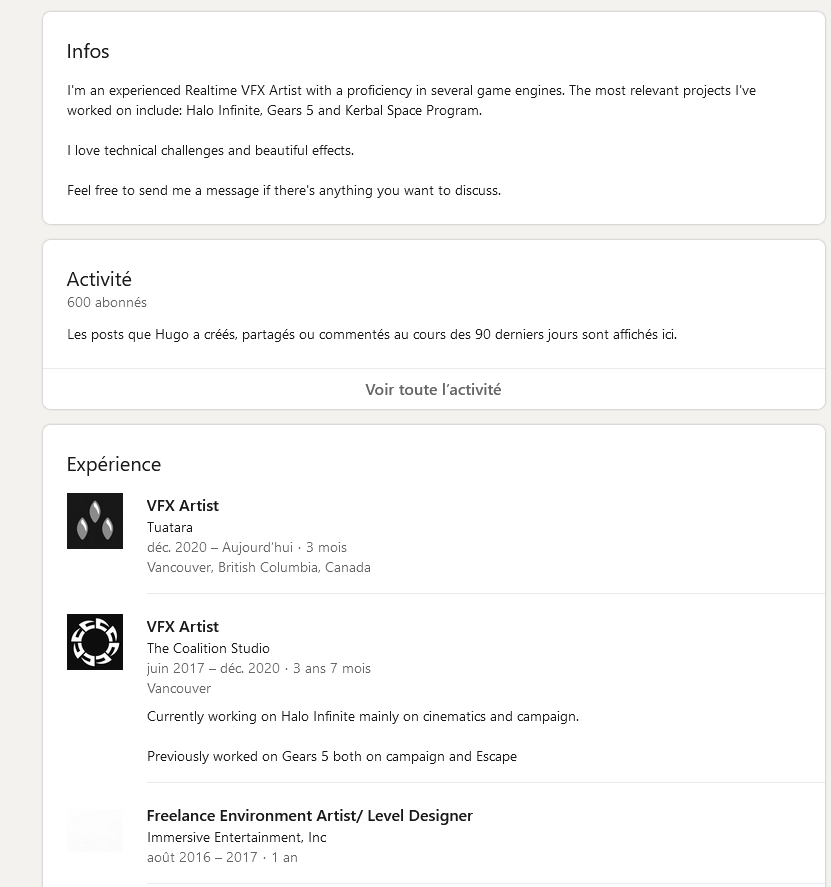Click the Infos section heading
The image size is (831, 887).
tap(88, 51)
